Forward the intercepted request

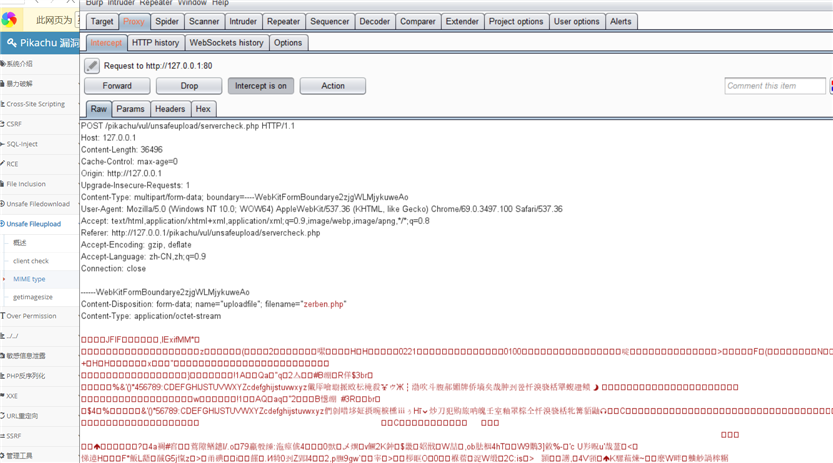[117, 85]
